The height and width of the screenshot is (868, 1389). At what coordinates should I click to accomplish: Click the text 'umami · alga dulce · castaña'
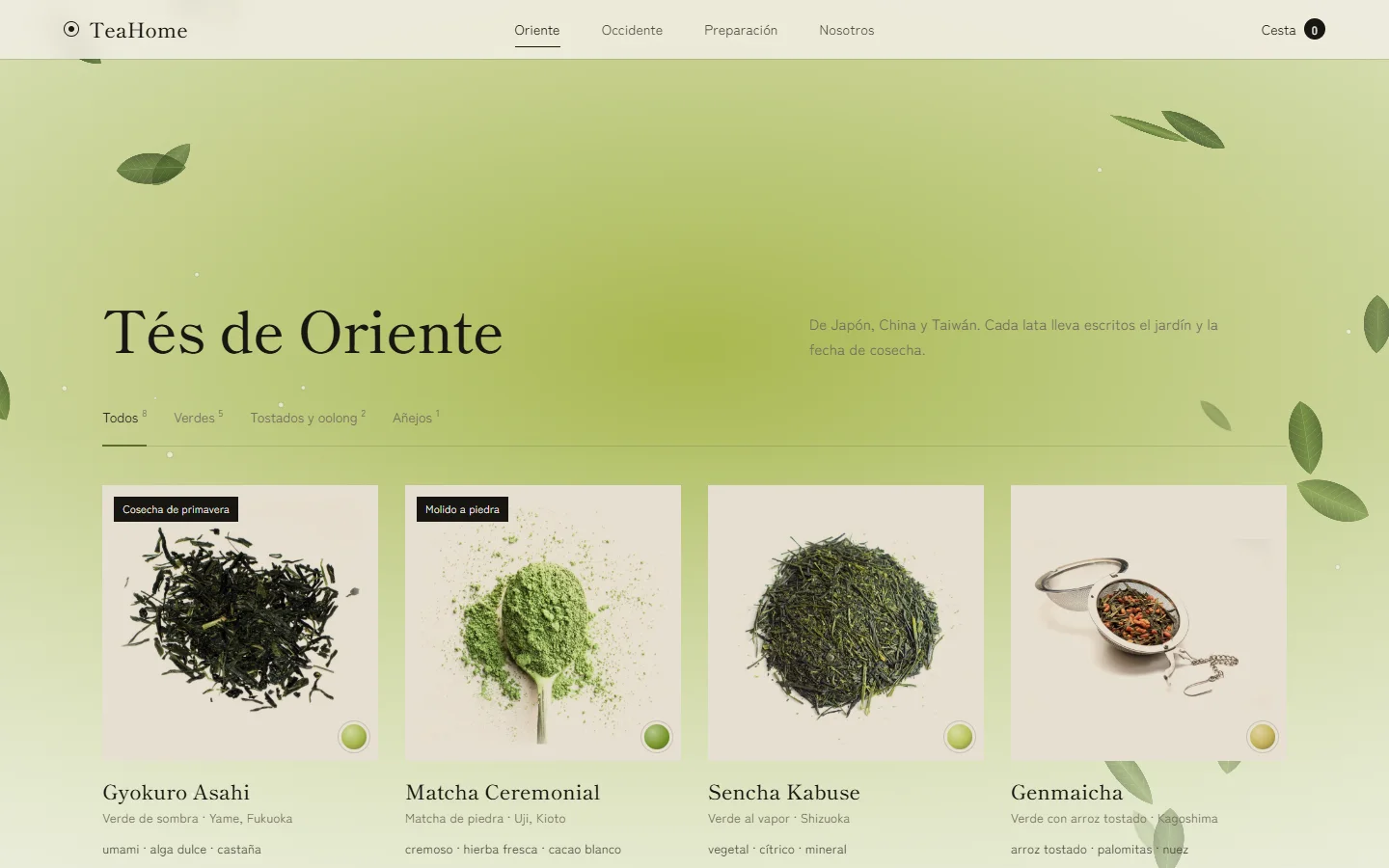click(x=181, y=850)
